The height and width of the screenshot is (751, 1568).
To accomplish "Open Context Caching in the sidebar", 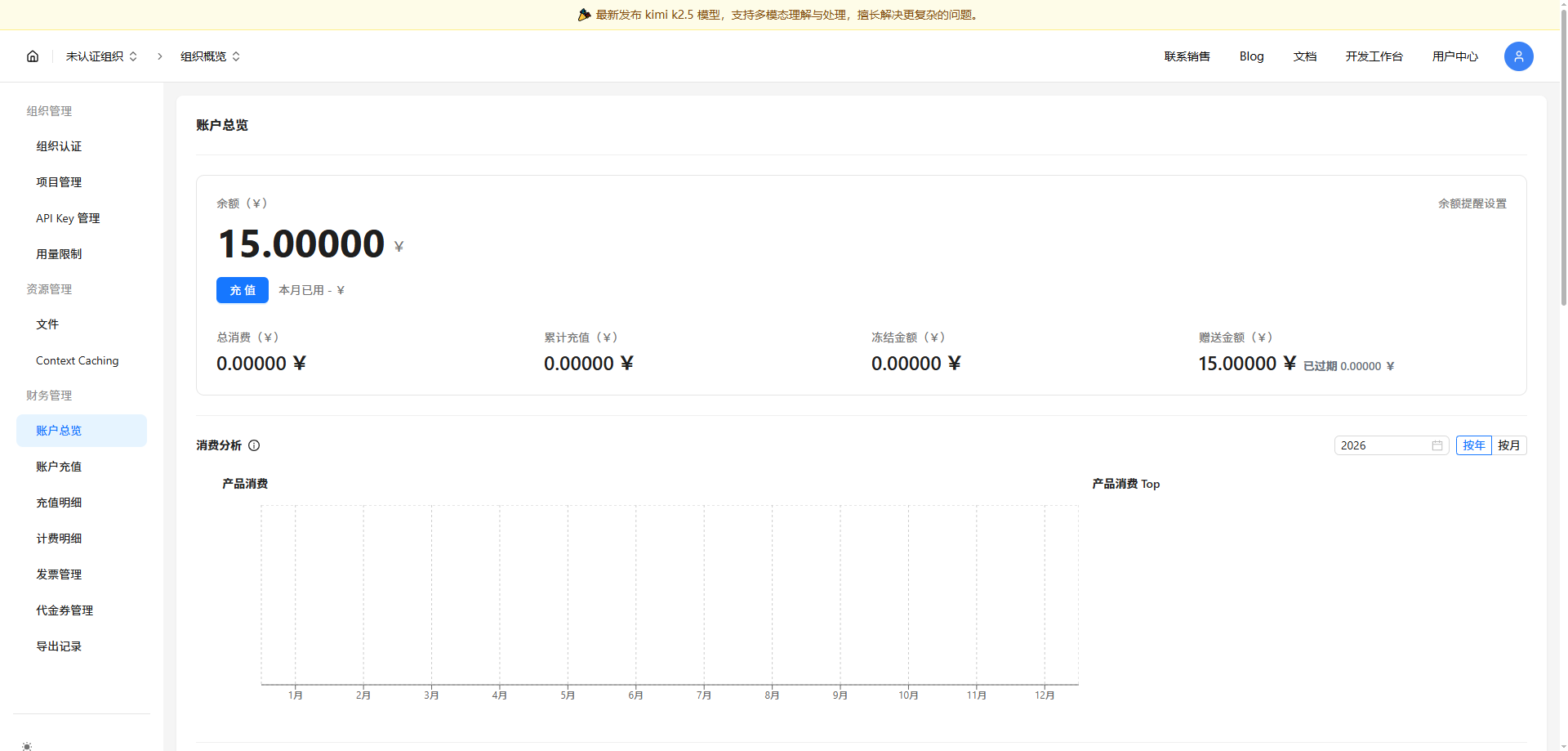I will (x=82, y=360).
